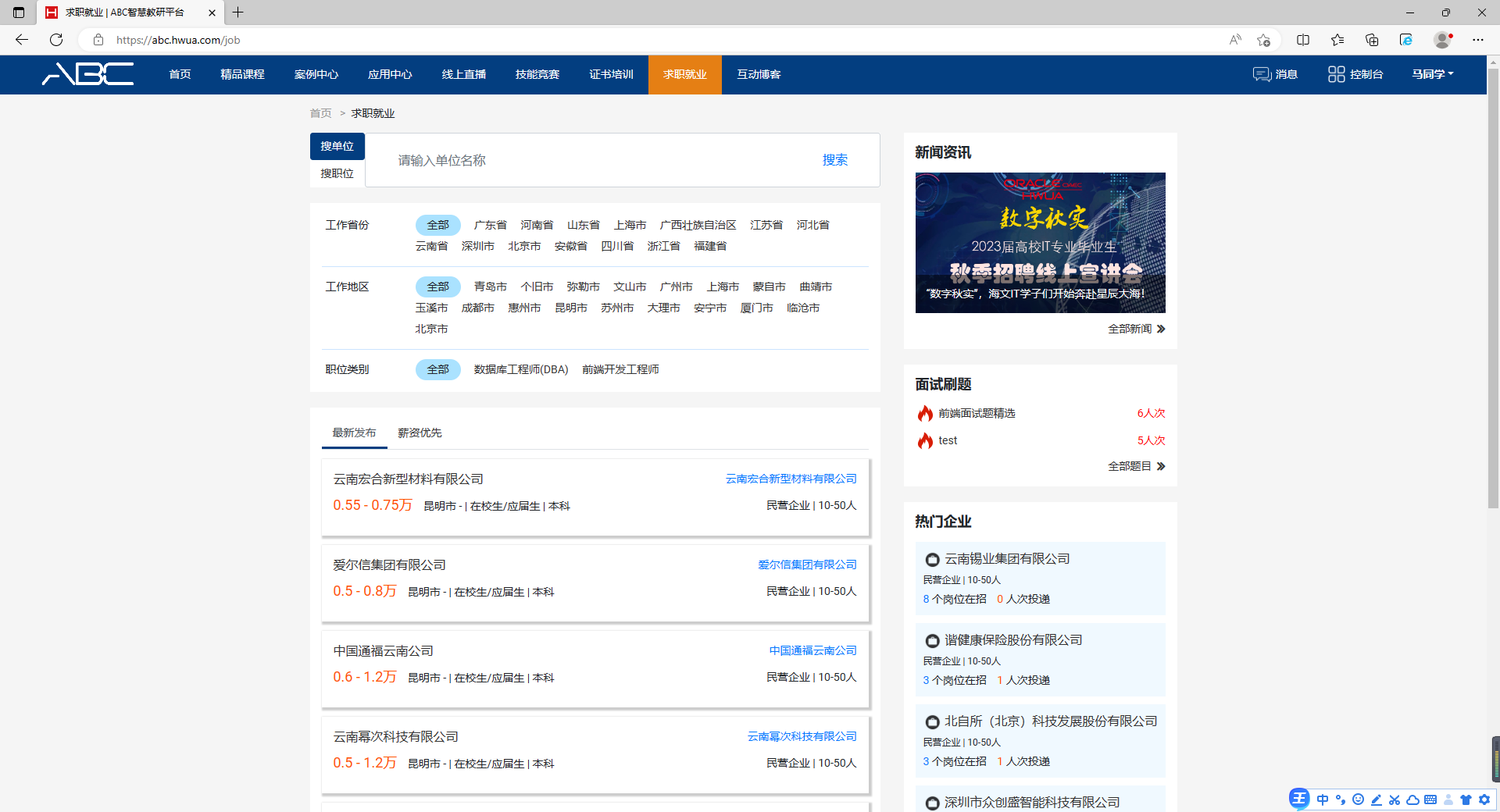Click the 搜索 search button

pos(834,160)
